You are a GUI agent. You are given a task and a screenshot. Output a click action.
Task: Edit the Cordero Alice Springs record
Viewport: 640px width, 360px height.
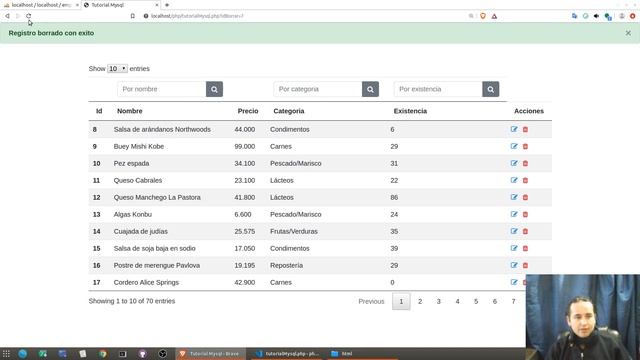point(514,282)
